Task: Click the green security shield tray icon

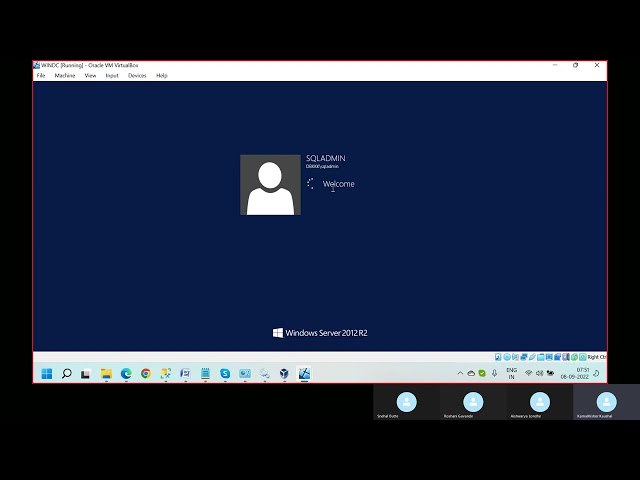Action: (x=482, y=373)
